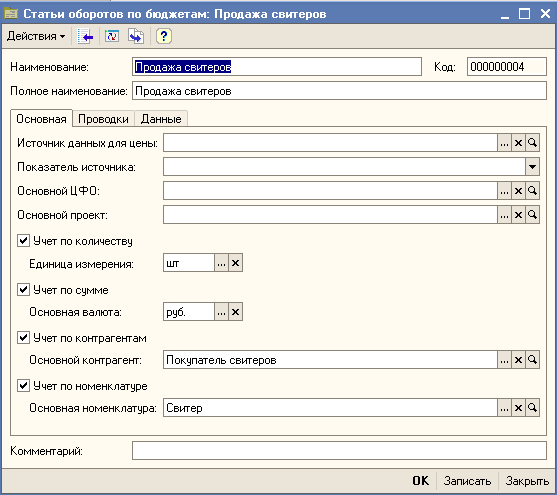Clear the Основной контрагент field with X
This screenshot has height=495, width=557.
518,360
